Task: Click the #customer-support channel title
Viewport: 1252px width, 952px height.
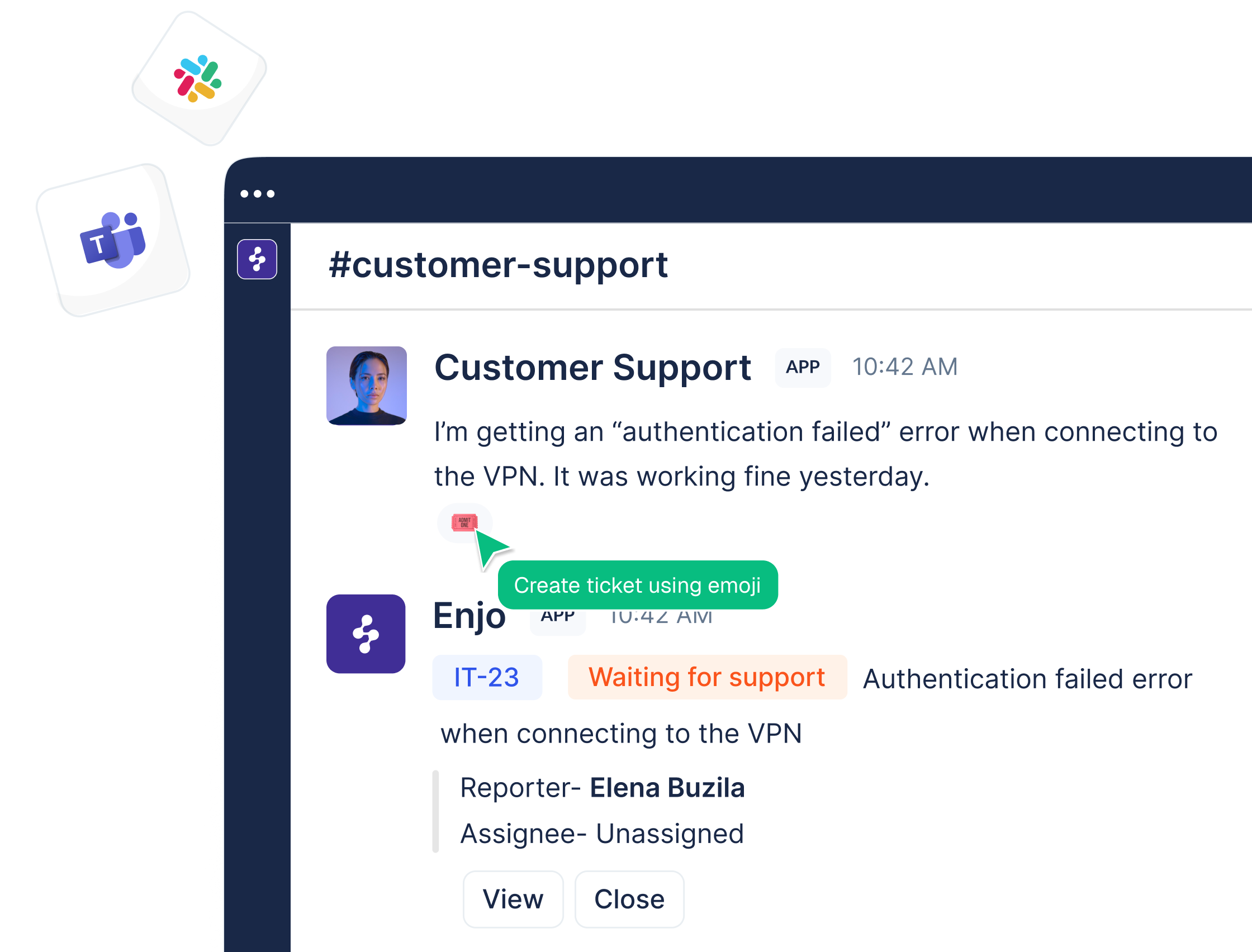Action: [498, 265]
